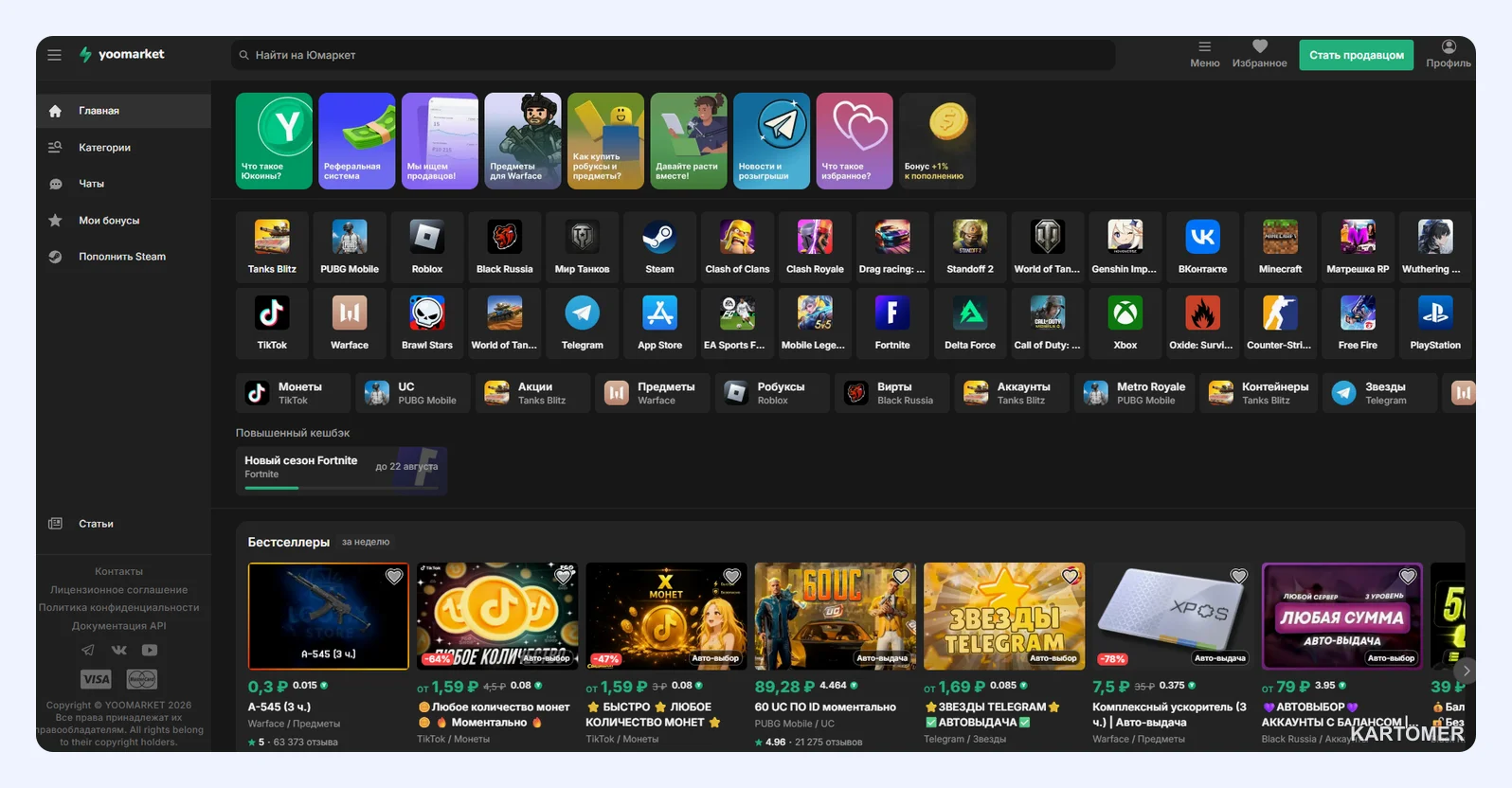This screenshot has width=1512, height=788.
Task: Select the PUBG Mobile category tile
Action: [x=350, y=246]
